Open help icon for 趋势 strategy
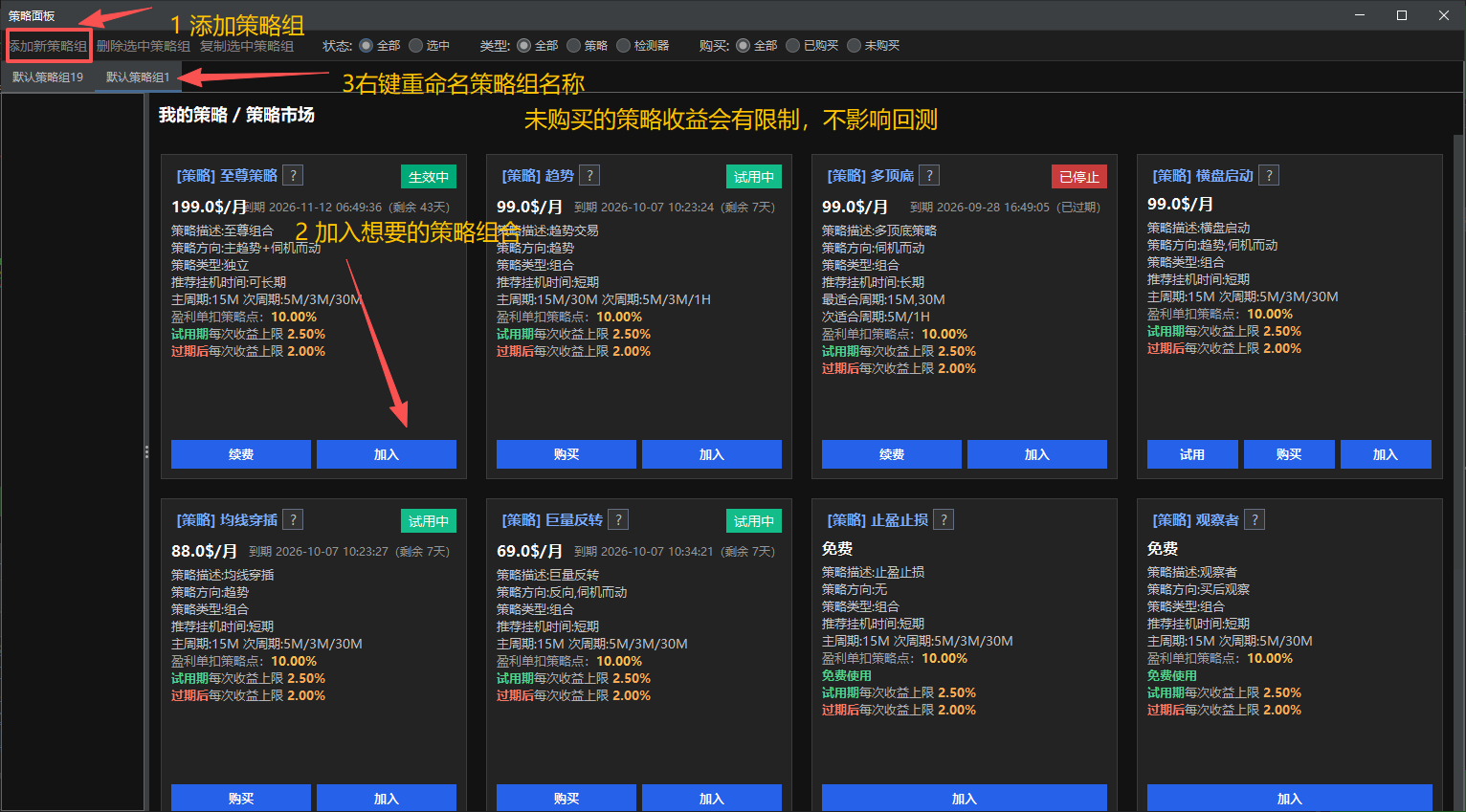The width and height of the screenshot is (1466, 812). pos(590,175)
